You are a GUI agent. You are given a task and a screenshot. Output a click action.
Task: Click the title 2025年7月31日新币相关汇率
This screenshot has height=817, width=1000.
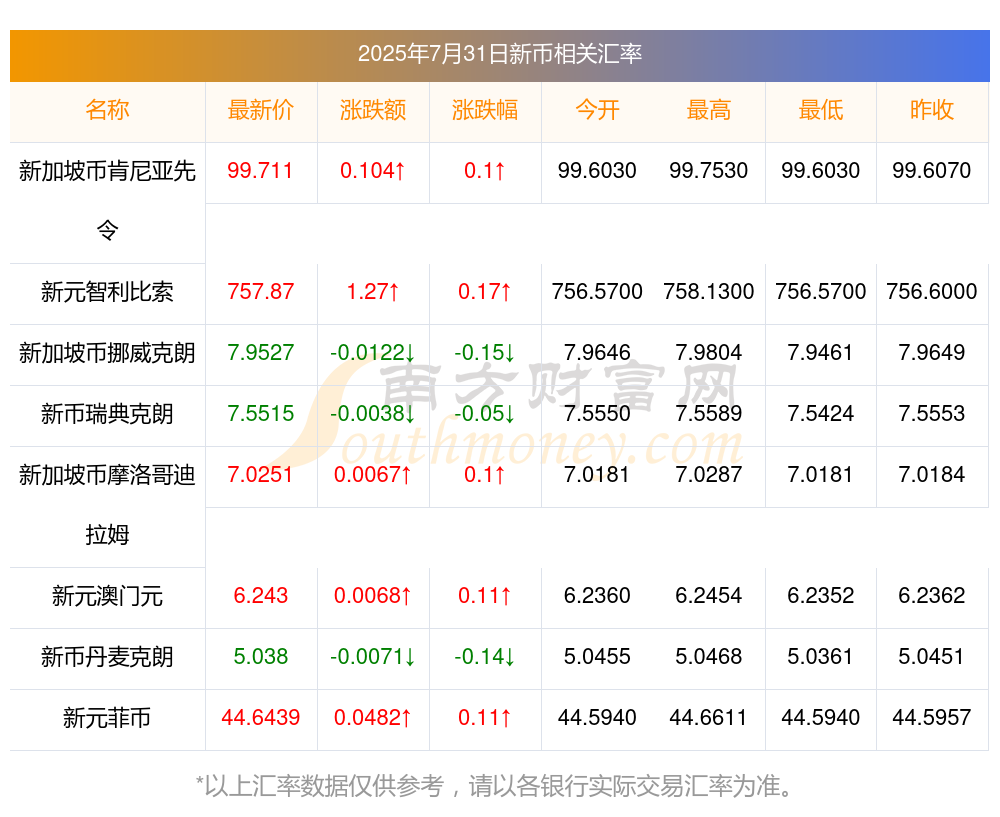(499, 54)
